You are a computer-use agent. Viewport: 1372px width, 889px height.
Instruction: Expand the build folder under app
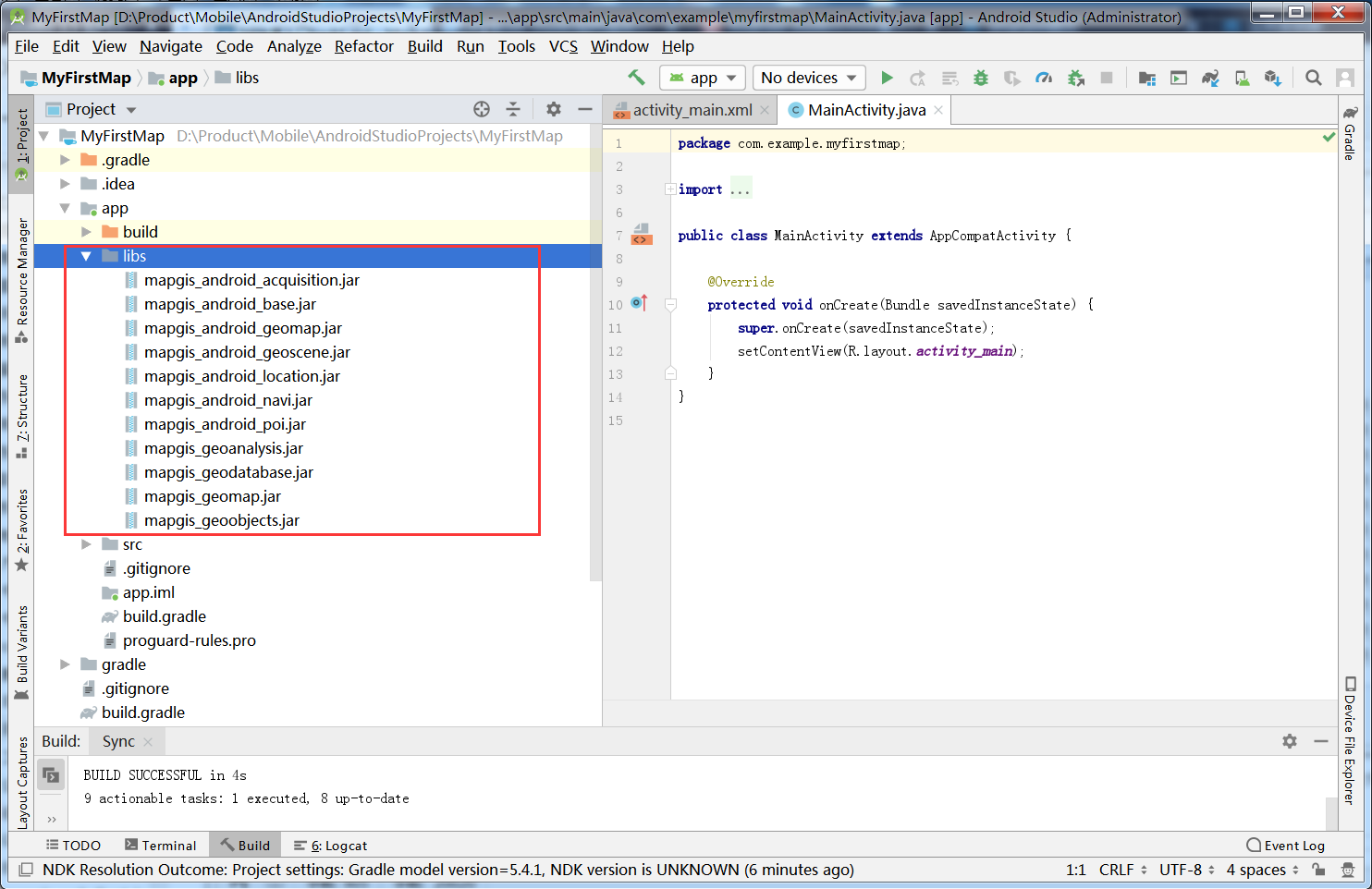click(86, 232)
